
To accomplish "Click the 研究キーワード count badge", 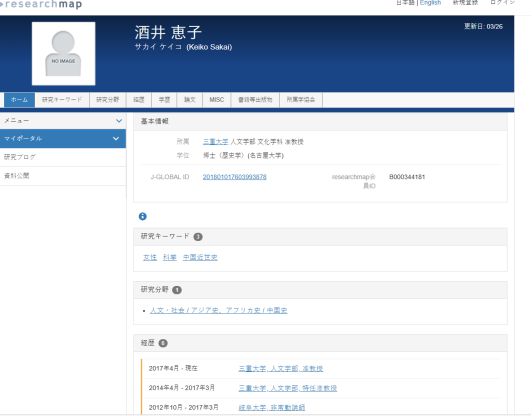I will (x=198, y=237).
